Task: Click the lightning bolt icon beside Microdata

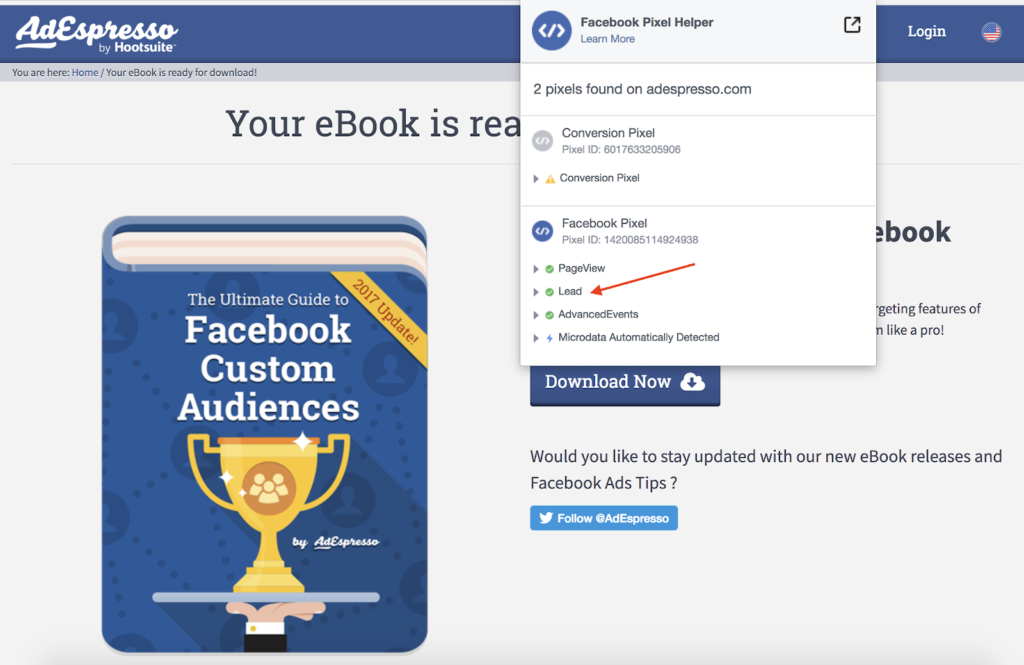Action: pyautogui.click(x=549, y=338)
